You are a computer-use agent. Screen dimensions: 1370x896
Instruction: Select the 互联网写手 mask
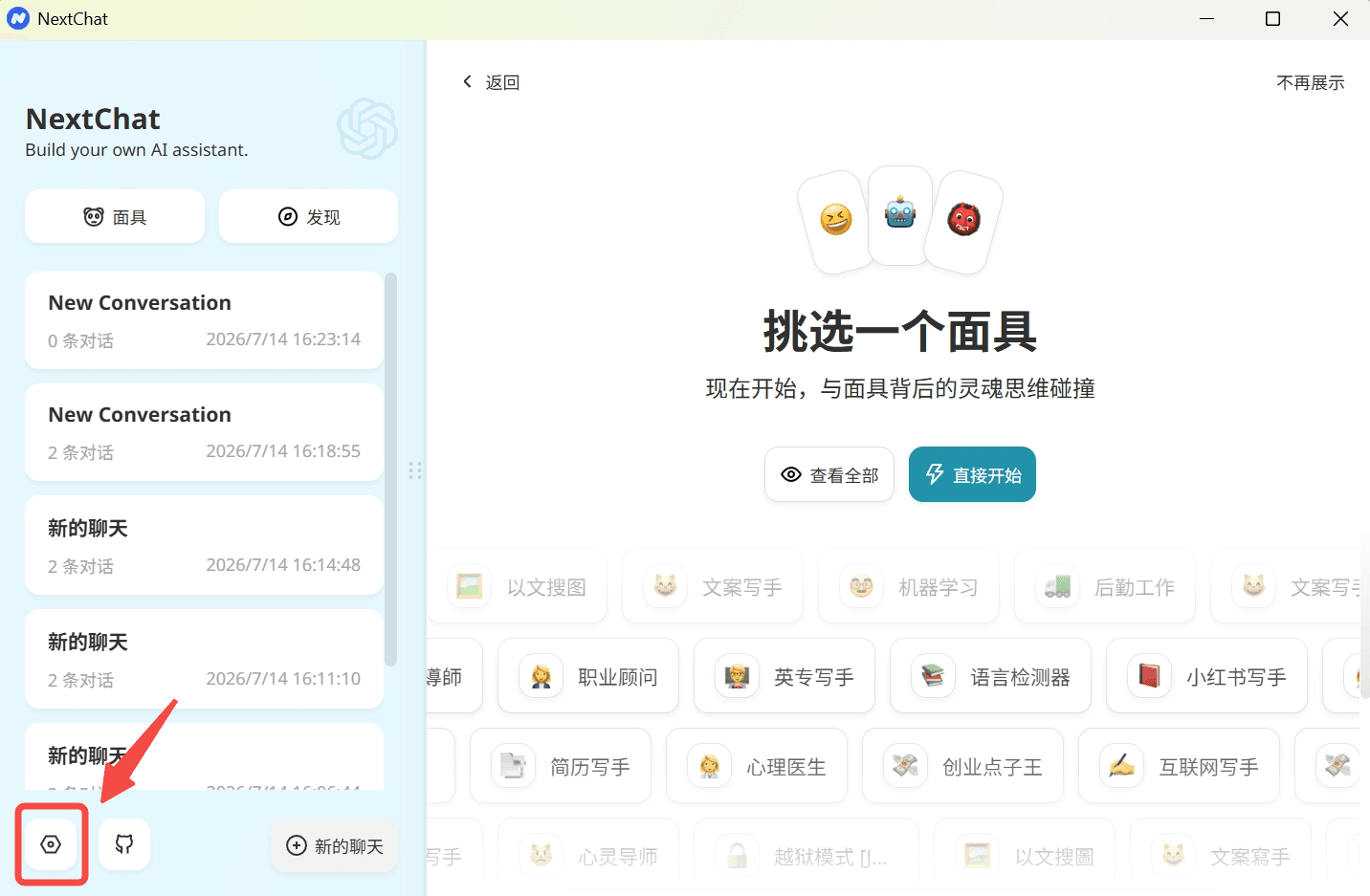point(1179,766)
